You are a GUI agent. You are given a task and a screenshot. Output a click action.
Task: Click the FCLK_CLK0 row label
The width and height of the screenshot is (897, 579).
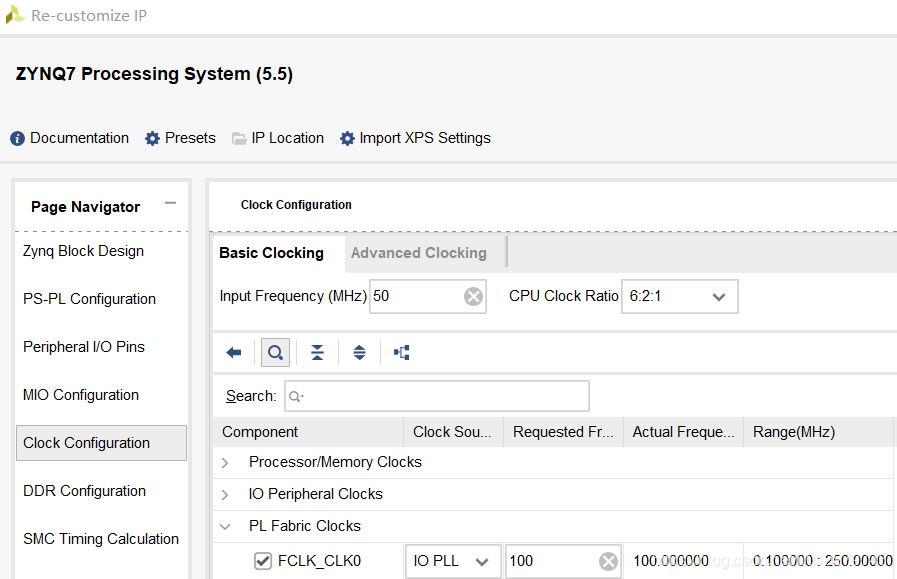tap(319, 561)
